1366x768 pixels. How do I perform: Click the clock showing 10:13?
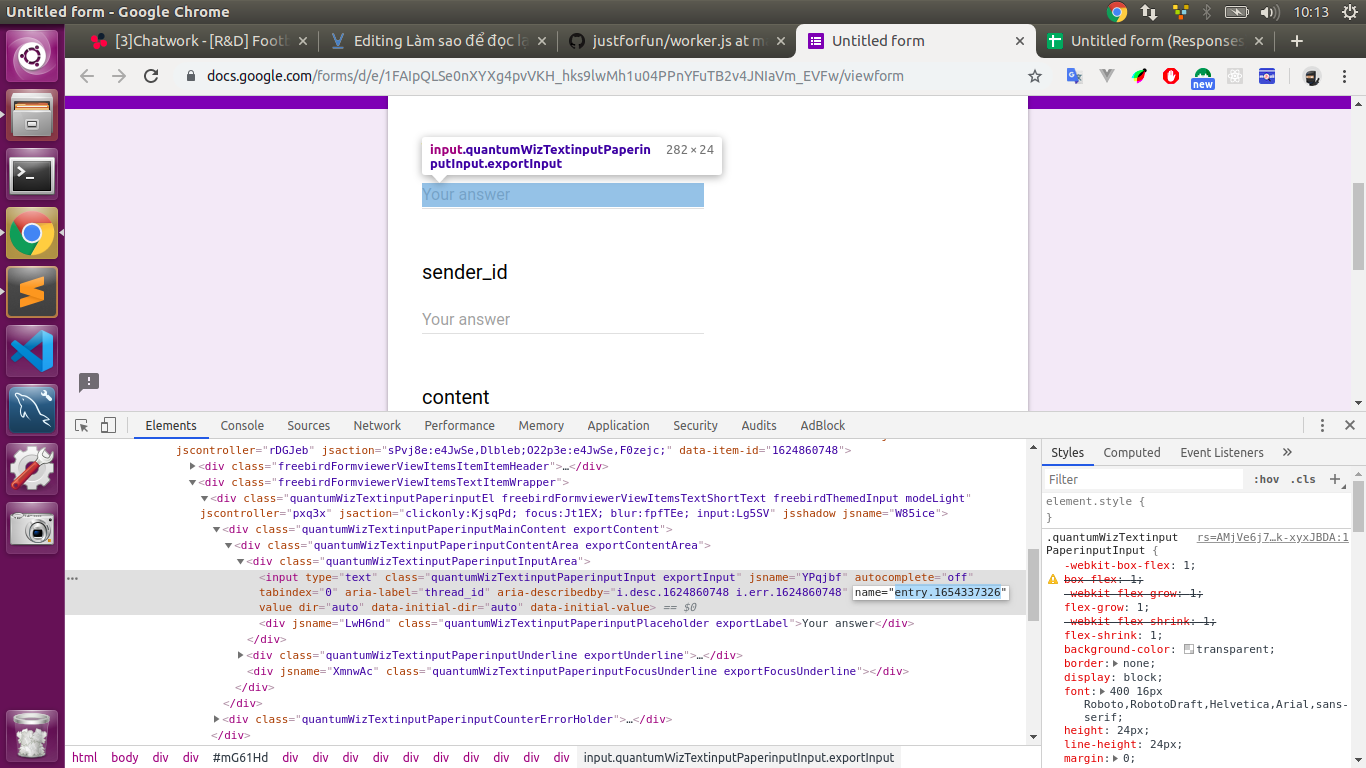tap(1311, 12)
